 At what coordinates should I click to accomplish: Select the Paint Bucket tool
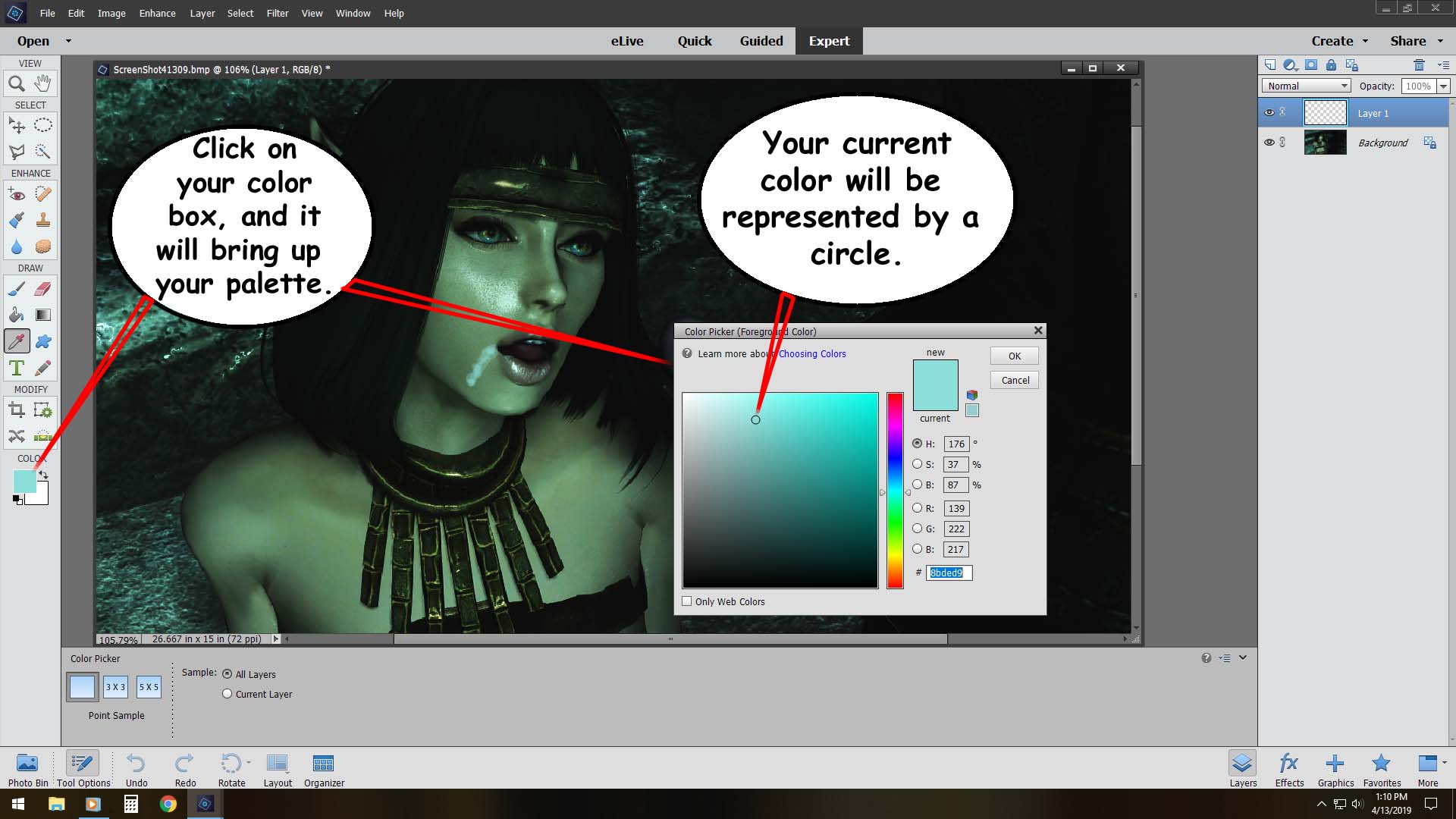pos(17,315)
